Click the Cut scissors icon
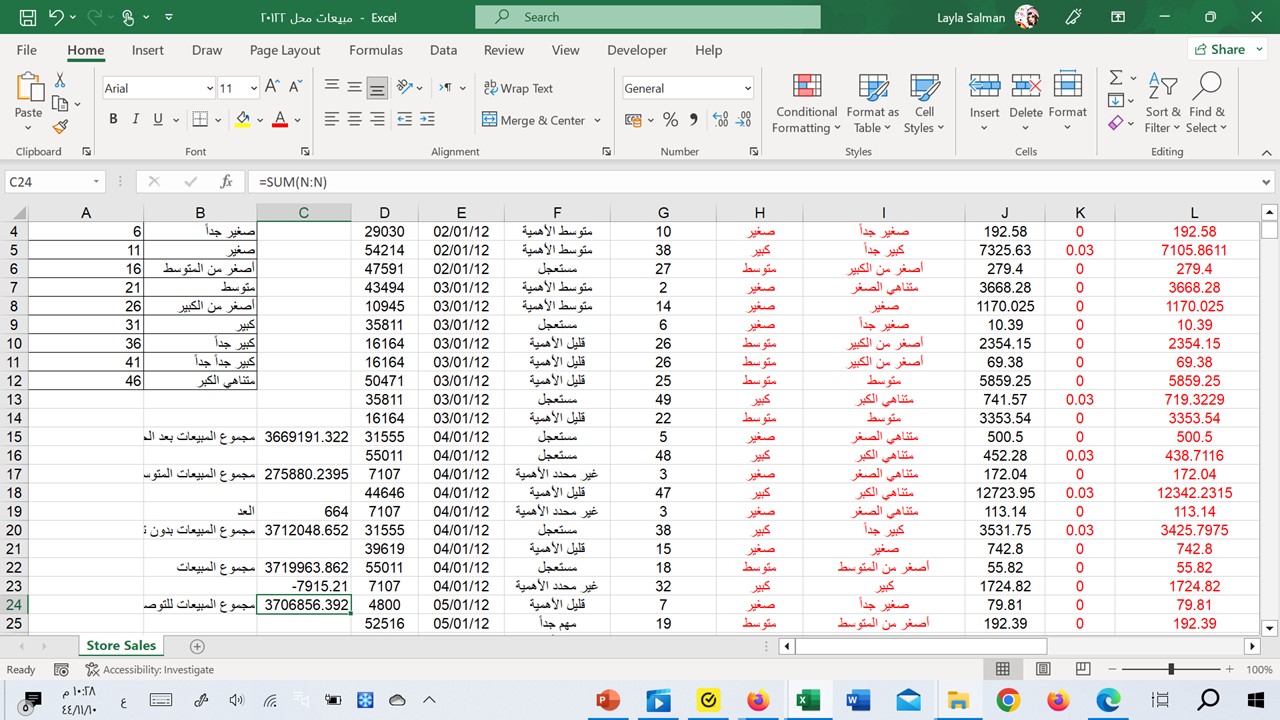 click(x=60, y=80)
